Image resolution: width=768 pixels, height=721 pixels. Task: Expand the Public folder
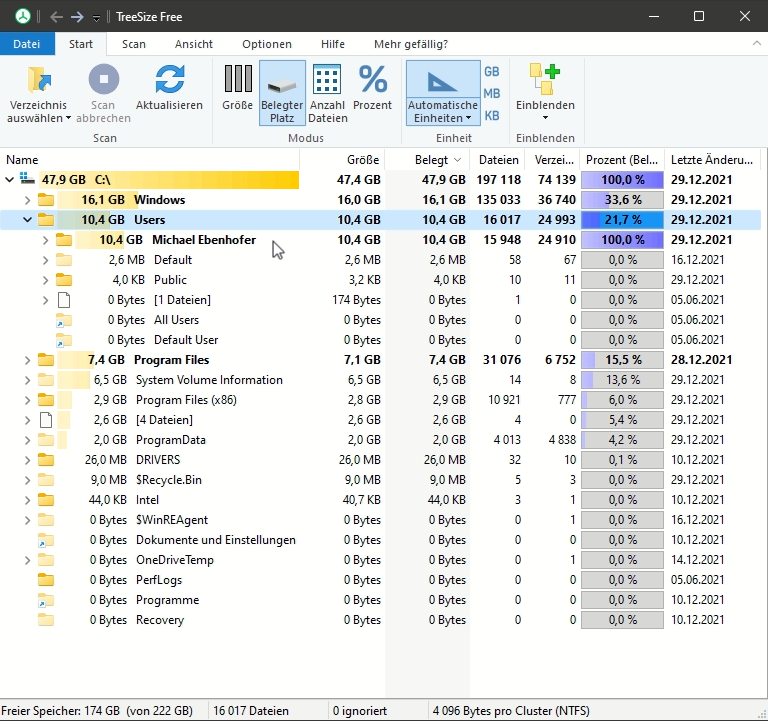46,280
